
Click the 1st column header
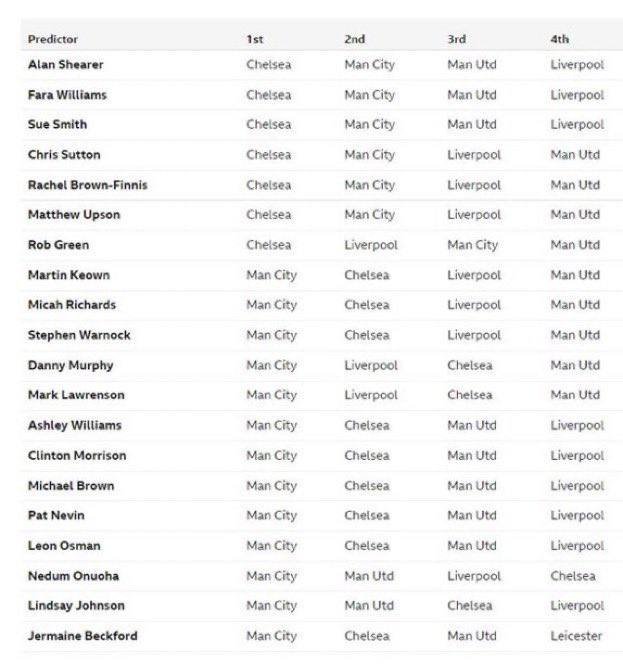click(255, 39)
